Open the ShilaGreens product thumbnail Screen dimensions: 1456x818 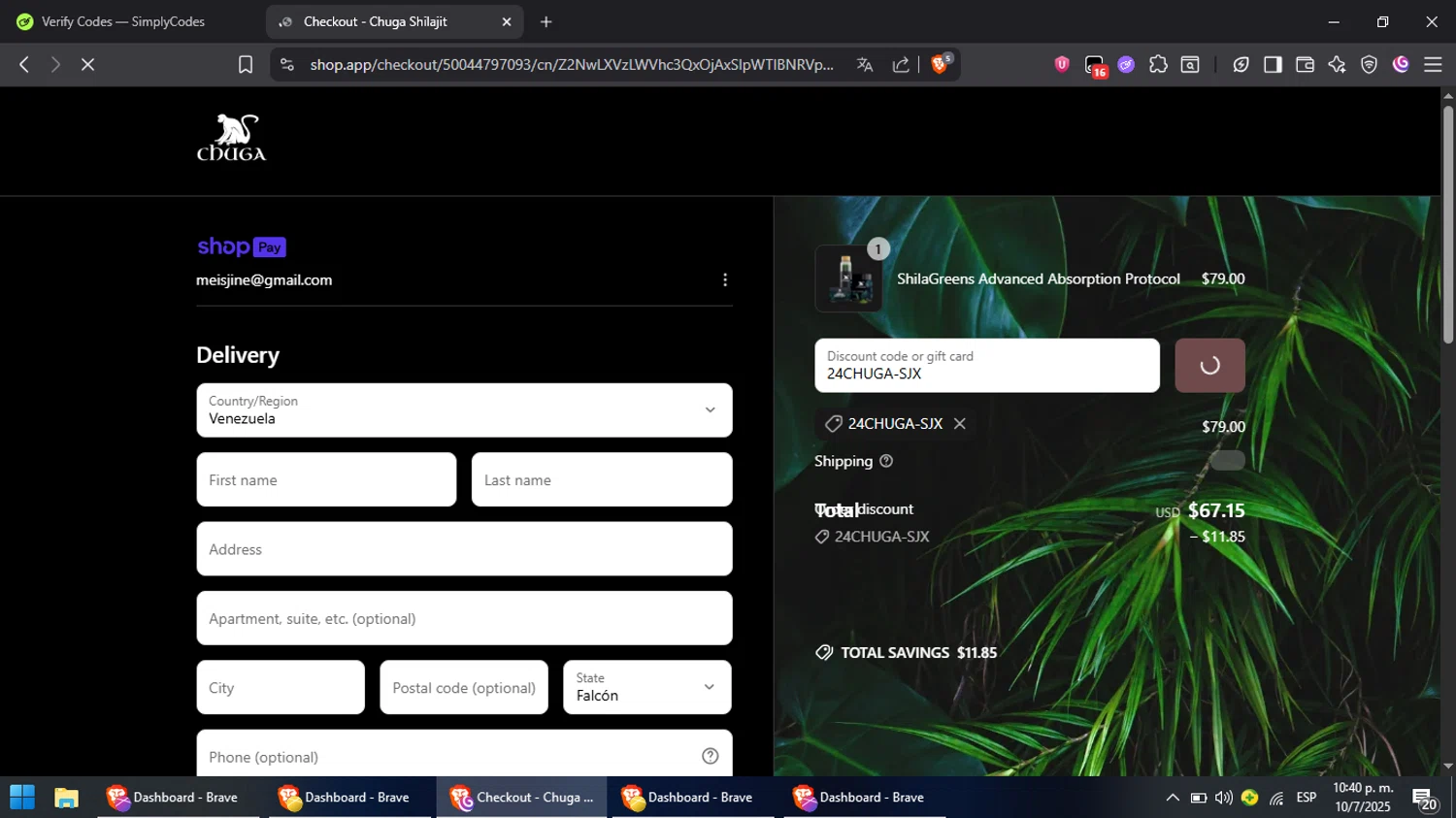848,278
